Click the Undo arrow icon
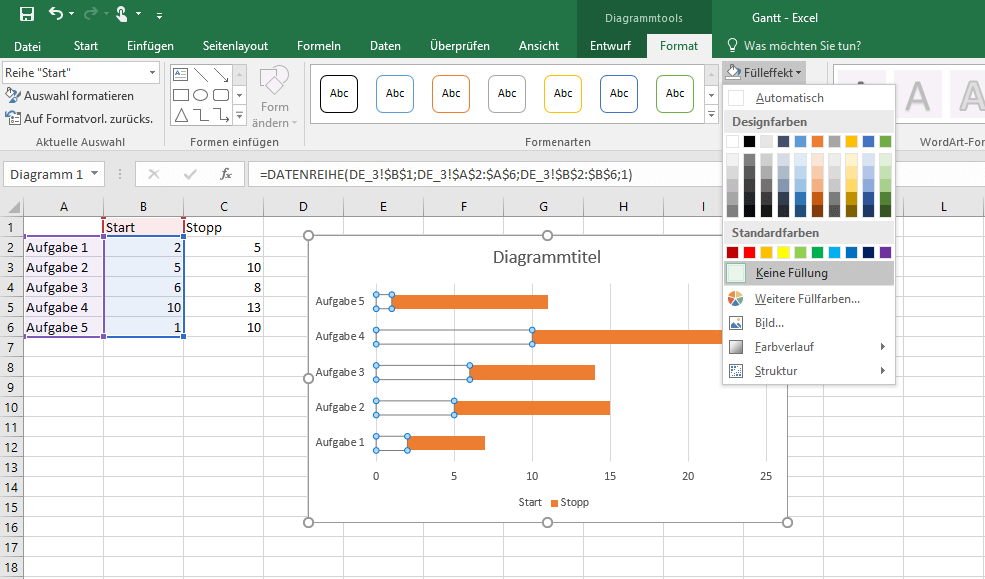 (57, 14)
